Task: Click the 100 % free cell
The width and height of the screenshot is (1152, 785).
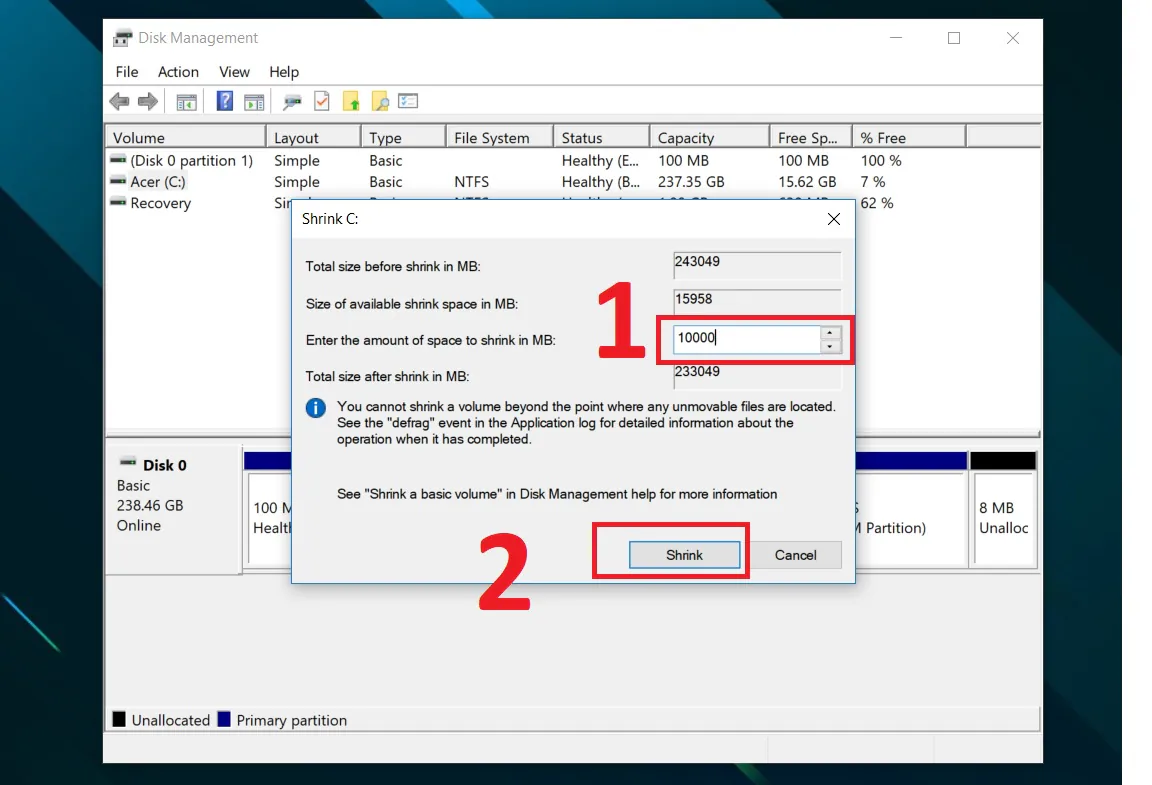Action: [x=880, y=160]
